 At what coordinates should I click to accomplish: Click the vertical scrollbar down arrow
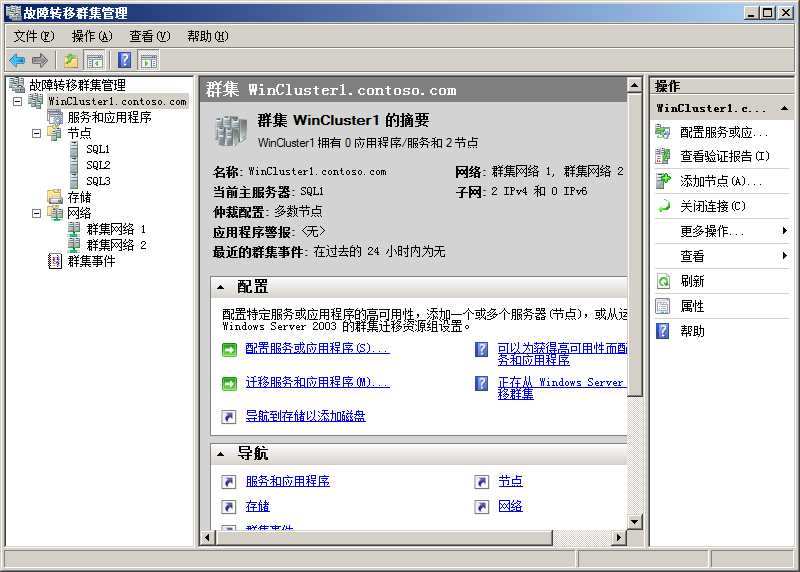(x=634, y=521)
